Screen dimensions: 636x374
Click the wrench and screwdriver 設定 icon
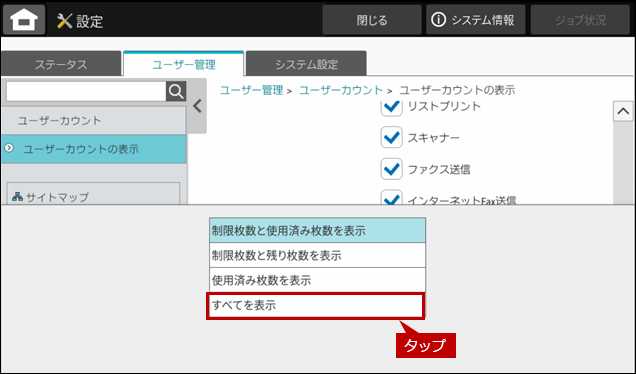click(x=64, y=21)
